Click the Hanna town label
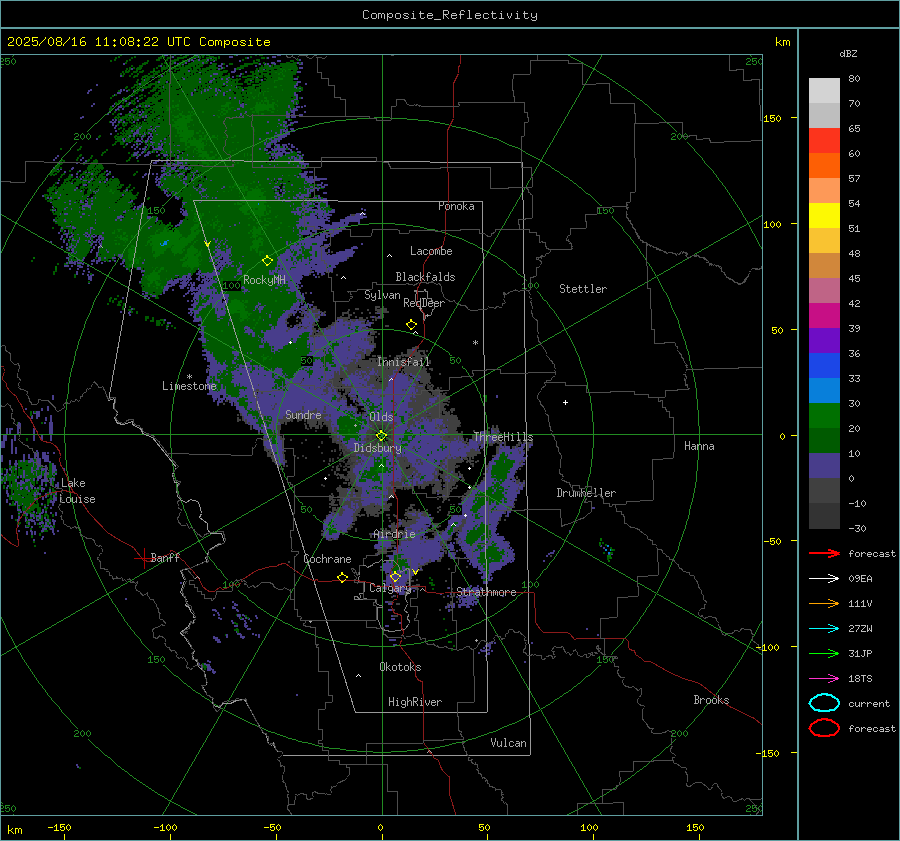This screenshot has width=900, height=841. [x=699, y=446]
